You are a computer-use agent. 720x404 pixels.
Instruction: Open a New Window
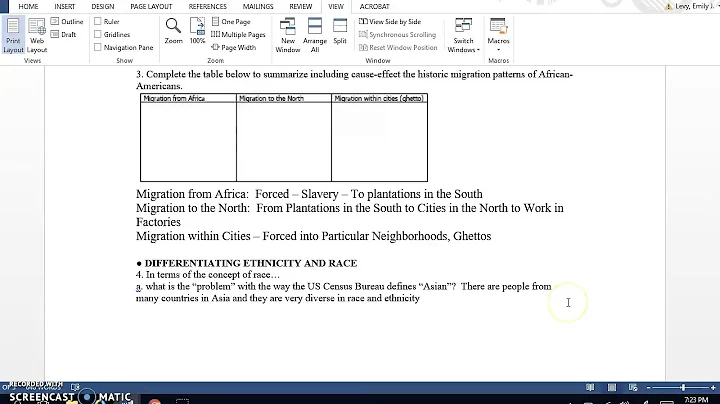288,35
